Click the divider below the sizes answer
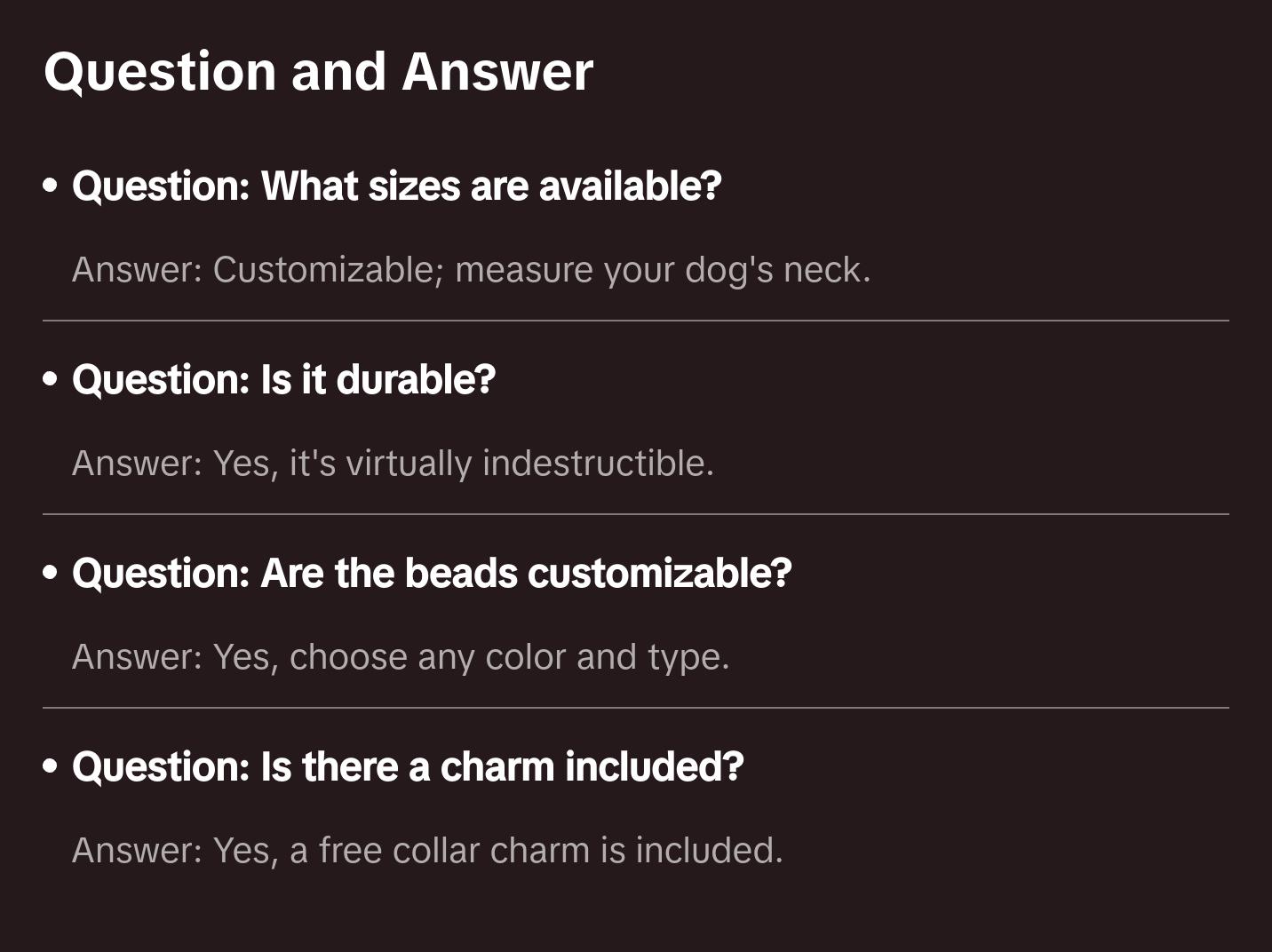The image size is (1272, 952). coord(636,321)
